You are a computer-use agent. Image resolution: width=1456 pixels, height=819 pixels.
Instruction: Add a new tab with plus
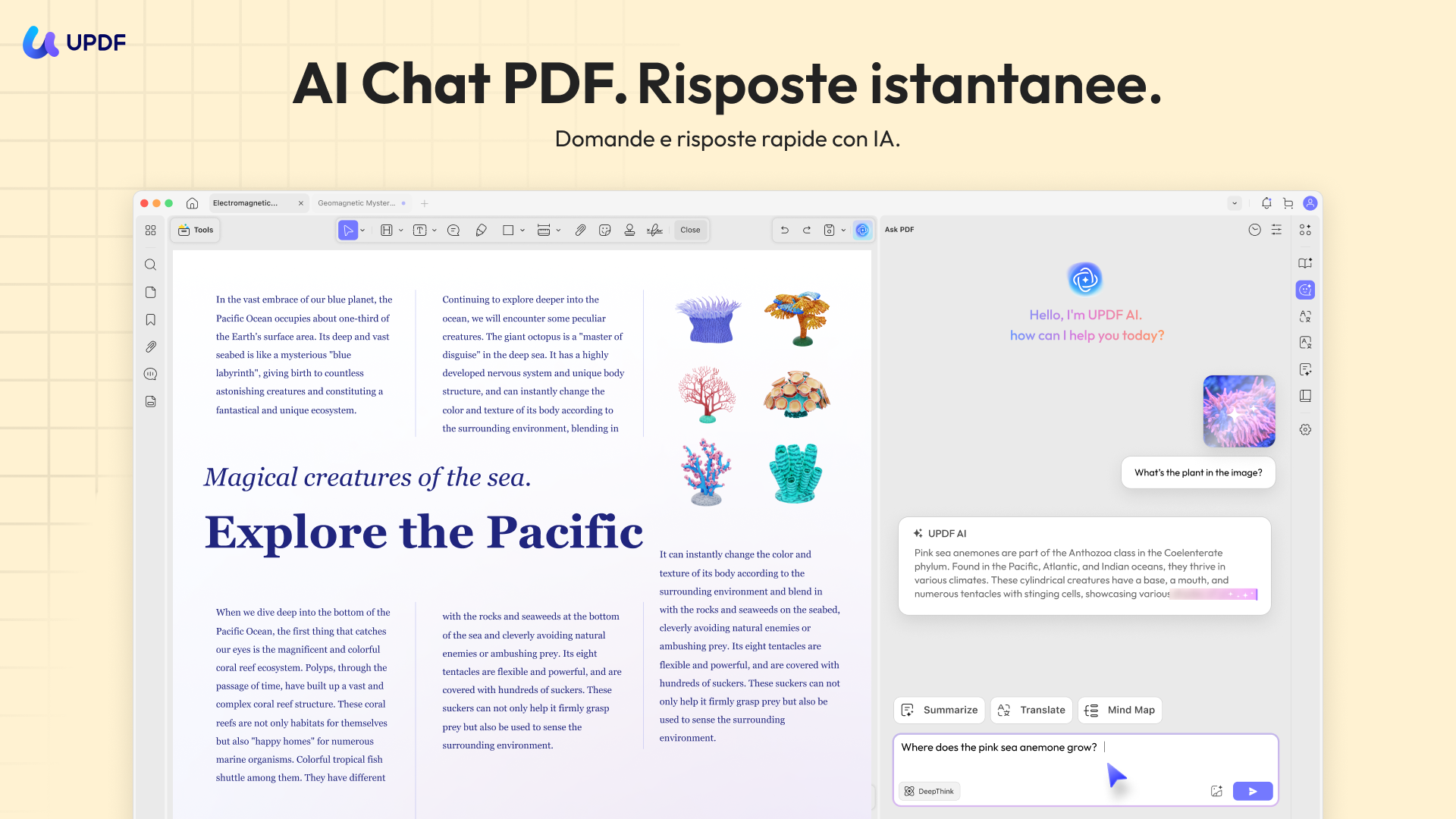click(x=425, y=203)
